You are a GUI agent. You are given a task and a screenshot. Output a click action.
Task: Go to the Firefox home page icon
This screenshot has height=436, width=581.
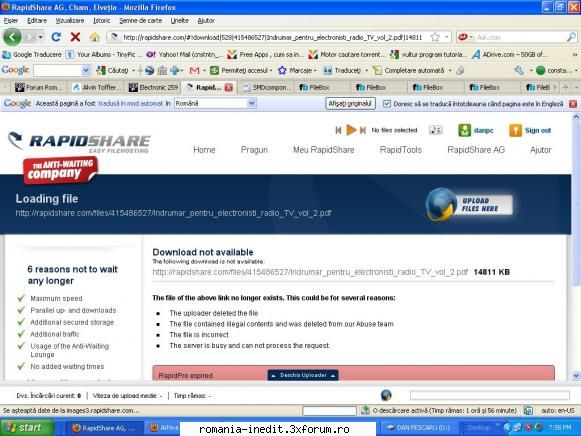click(x=94, y=37)
